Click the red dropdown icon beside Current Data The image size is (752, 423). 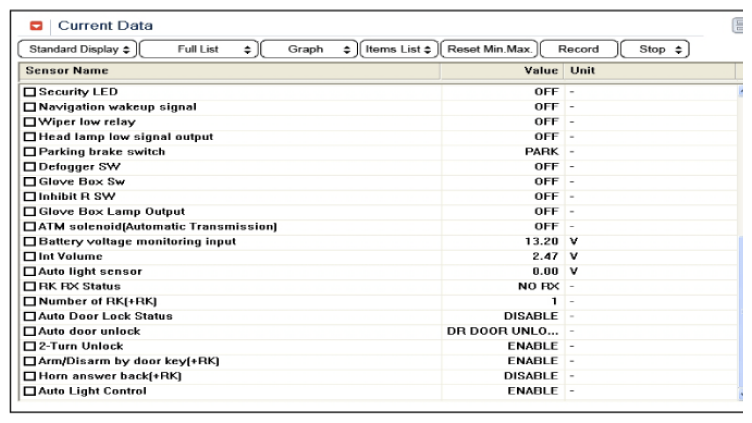click(36, 26)
